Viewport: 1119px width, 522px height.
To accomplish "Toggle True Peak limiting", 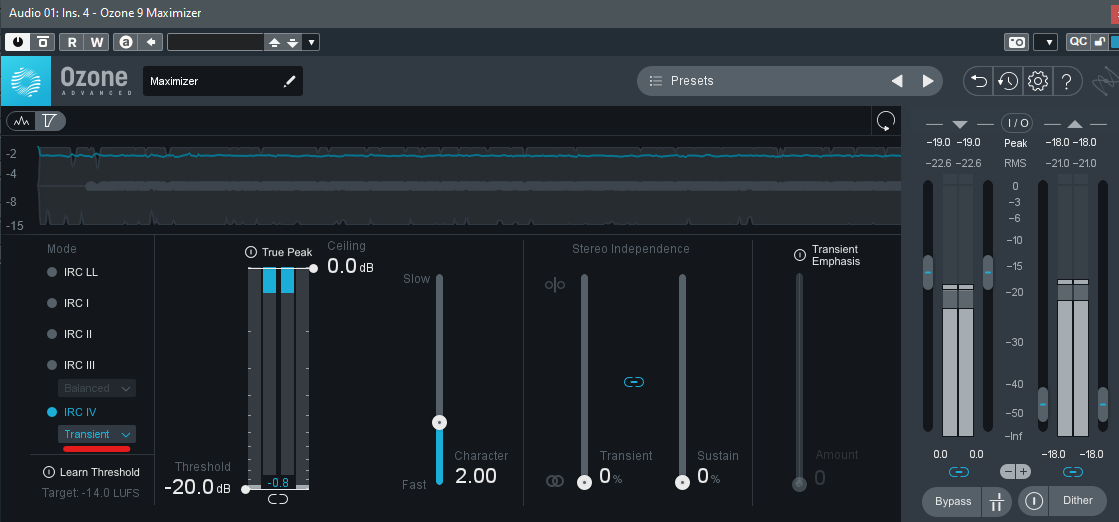I will click(x=250, y=252).
